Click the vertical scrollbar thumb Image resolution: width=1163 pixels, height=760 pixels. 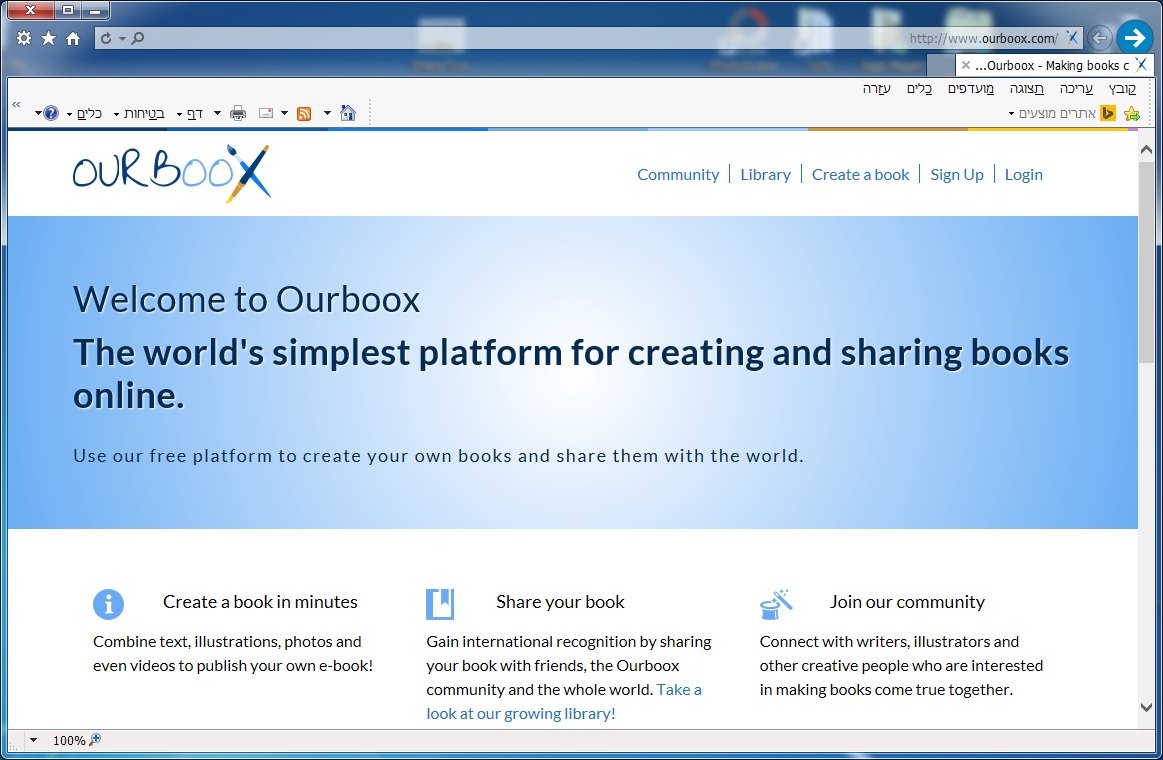[1146, 260]
